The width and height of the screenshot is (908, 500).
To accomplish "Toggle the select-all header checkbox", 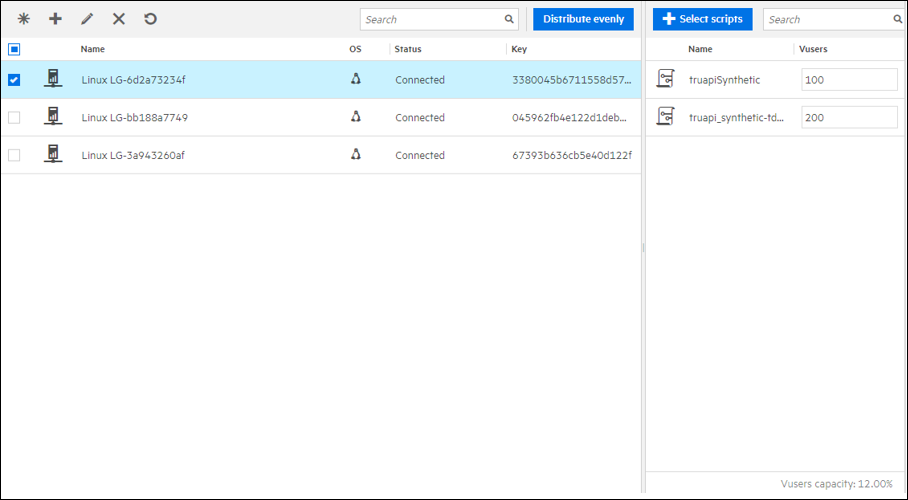I will pyautogui.click(x=14, y=49).
